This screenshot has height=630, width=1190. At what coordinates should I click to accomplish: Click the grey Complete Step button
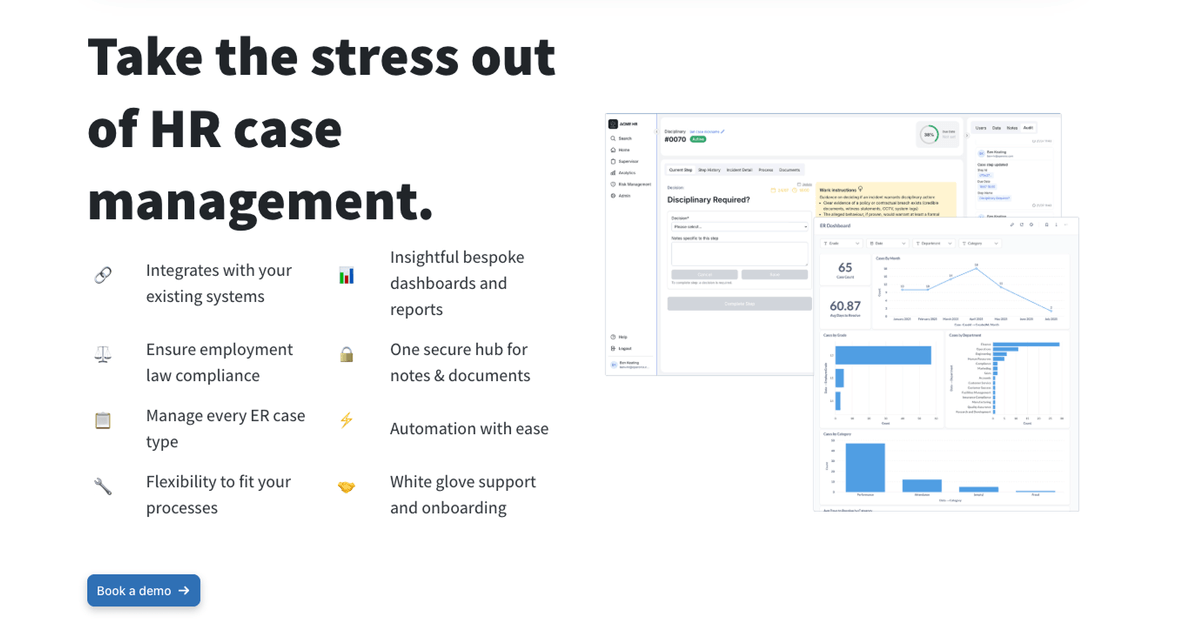[739, 304]
